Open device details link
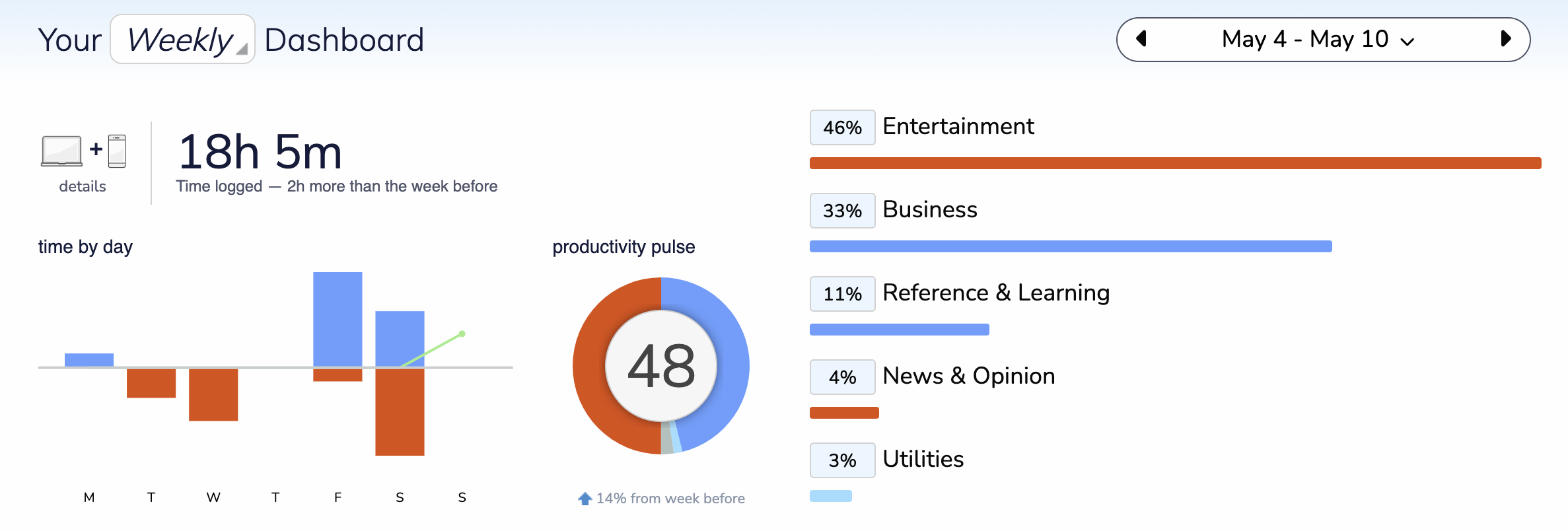Screen dimensions: 1568x531 83,186
